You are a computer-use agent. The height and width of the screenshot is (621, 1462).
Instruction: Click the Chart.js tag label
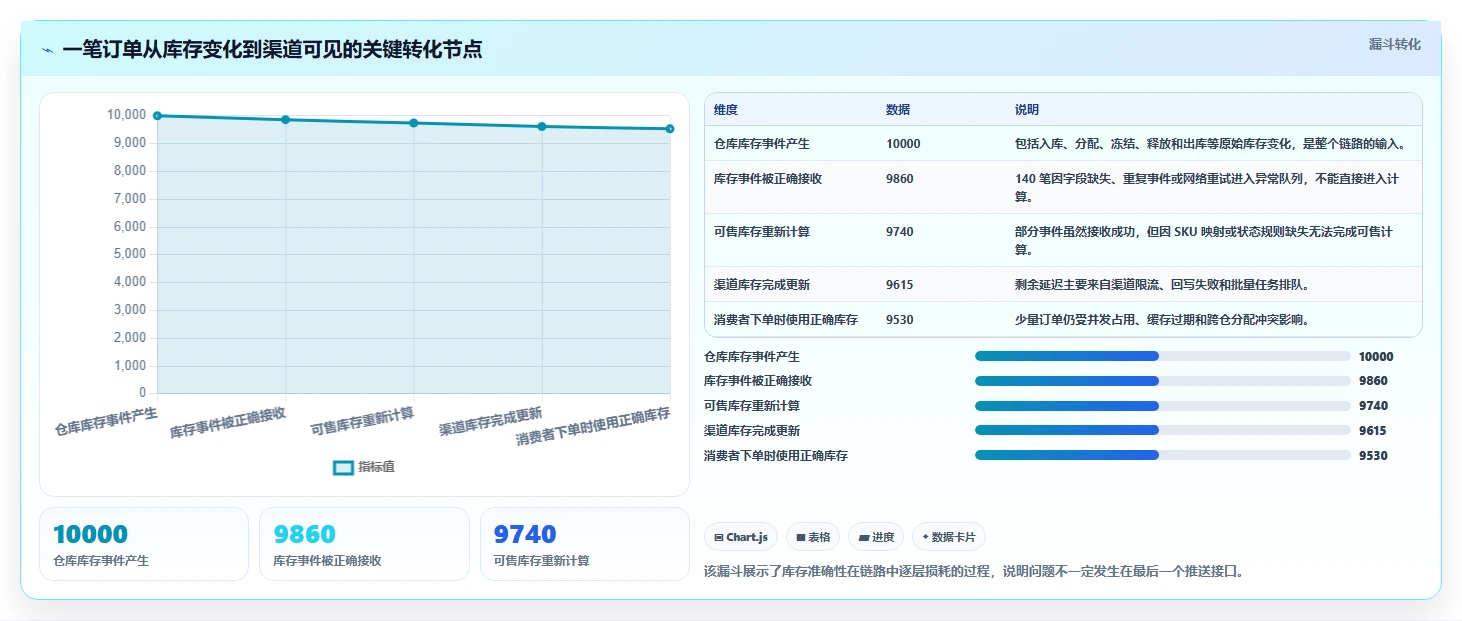747,537
